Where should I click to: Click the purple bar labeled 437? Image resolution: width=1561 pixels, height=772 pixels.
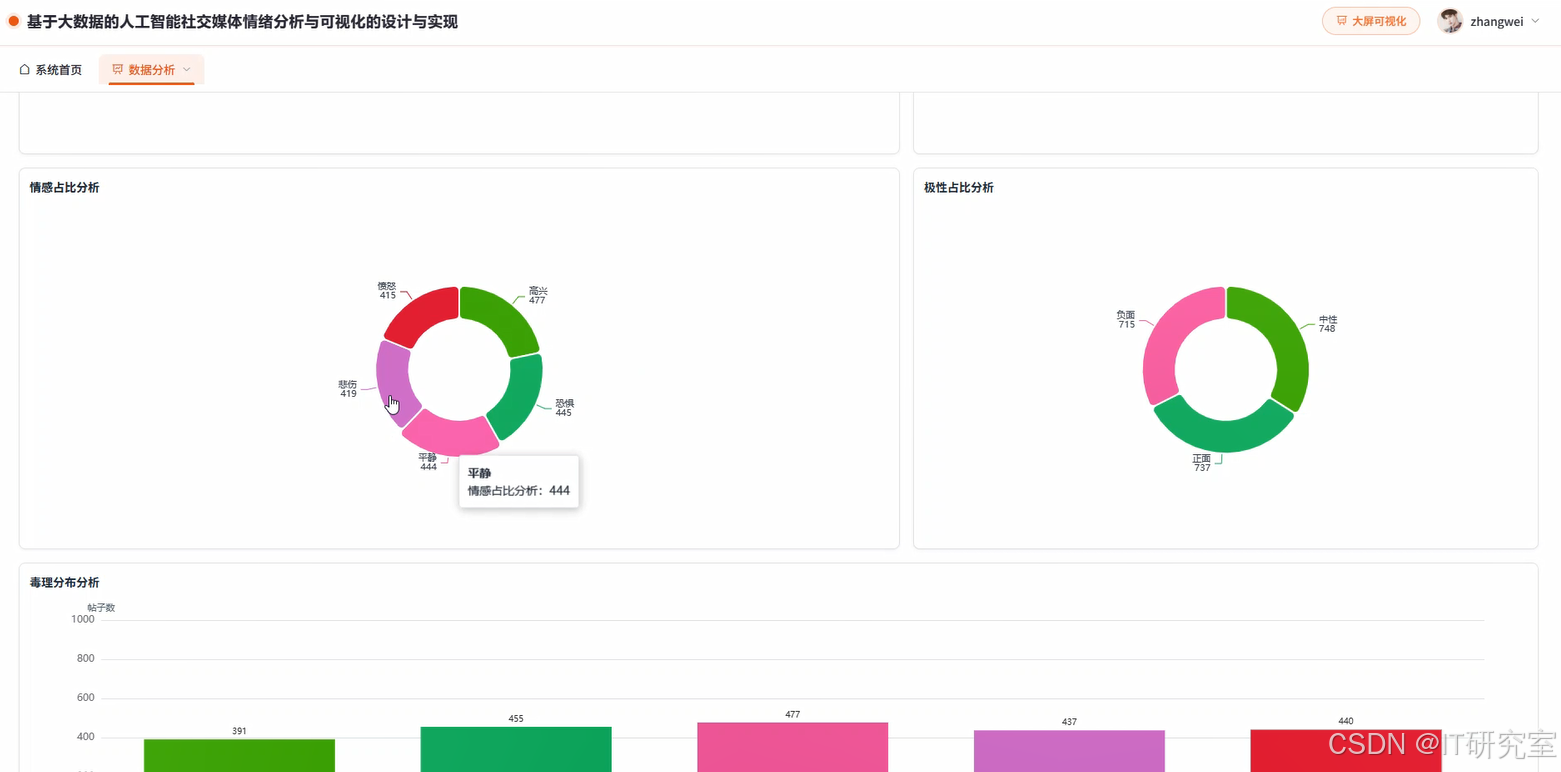tap(1069, 751)
